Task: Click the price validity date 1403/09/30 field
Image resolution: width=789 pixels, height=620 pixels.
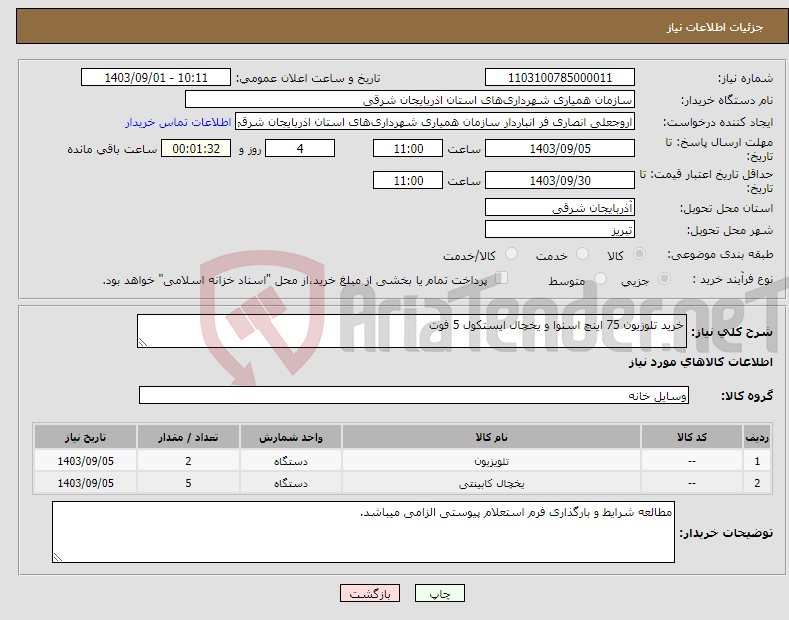Action: tap(560, 180)
